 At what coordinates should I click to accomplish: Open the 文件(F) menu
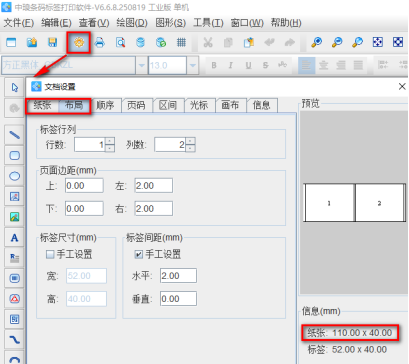coord(19,23)
